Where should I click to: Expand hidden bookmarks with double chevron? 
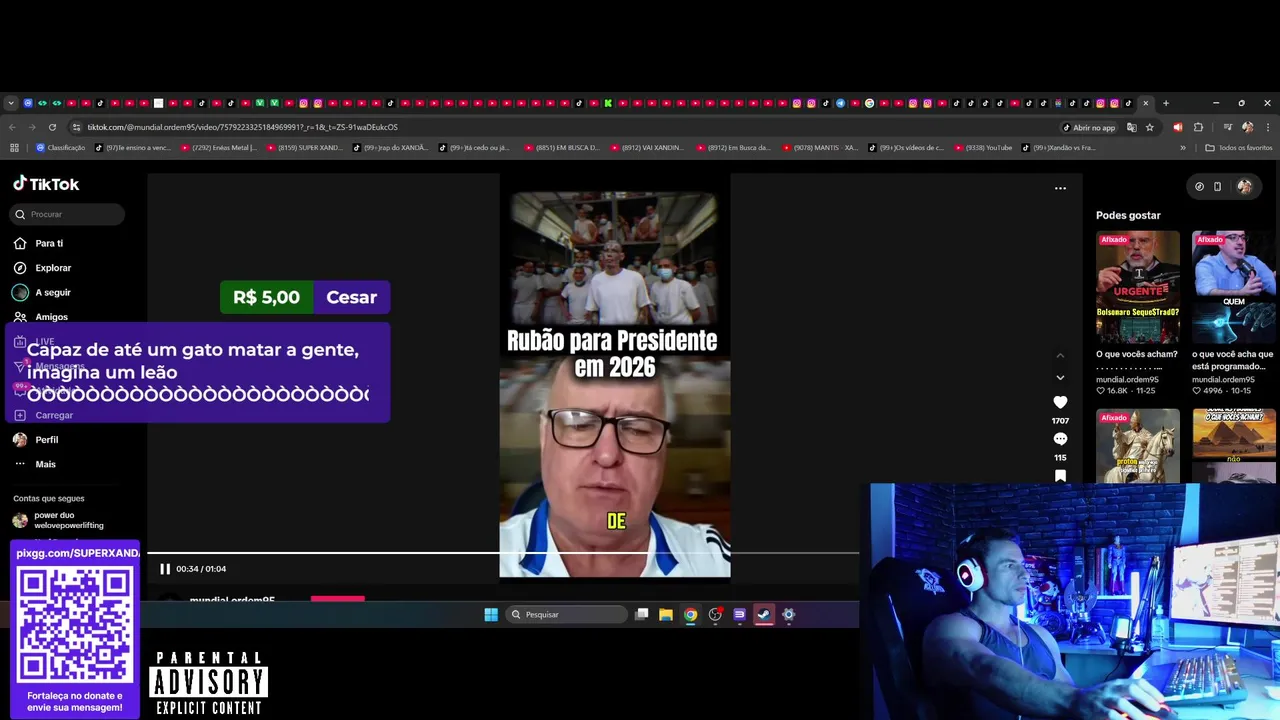pyautogui.click(x=1183, y=148)
